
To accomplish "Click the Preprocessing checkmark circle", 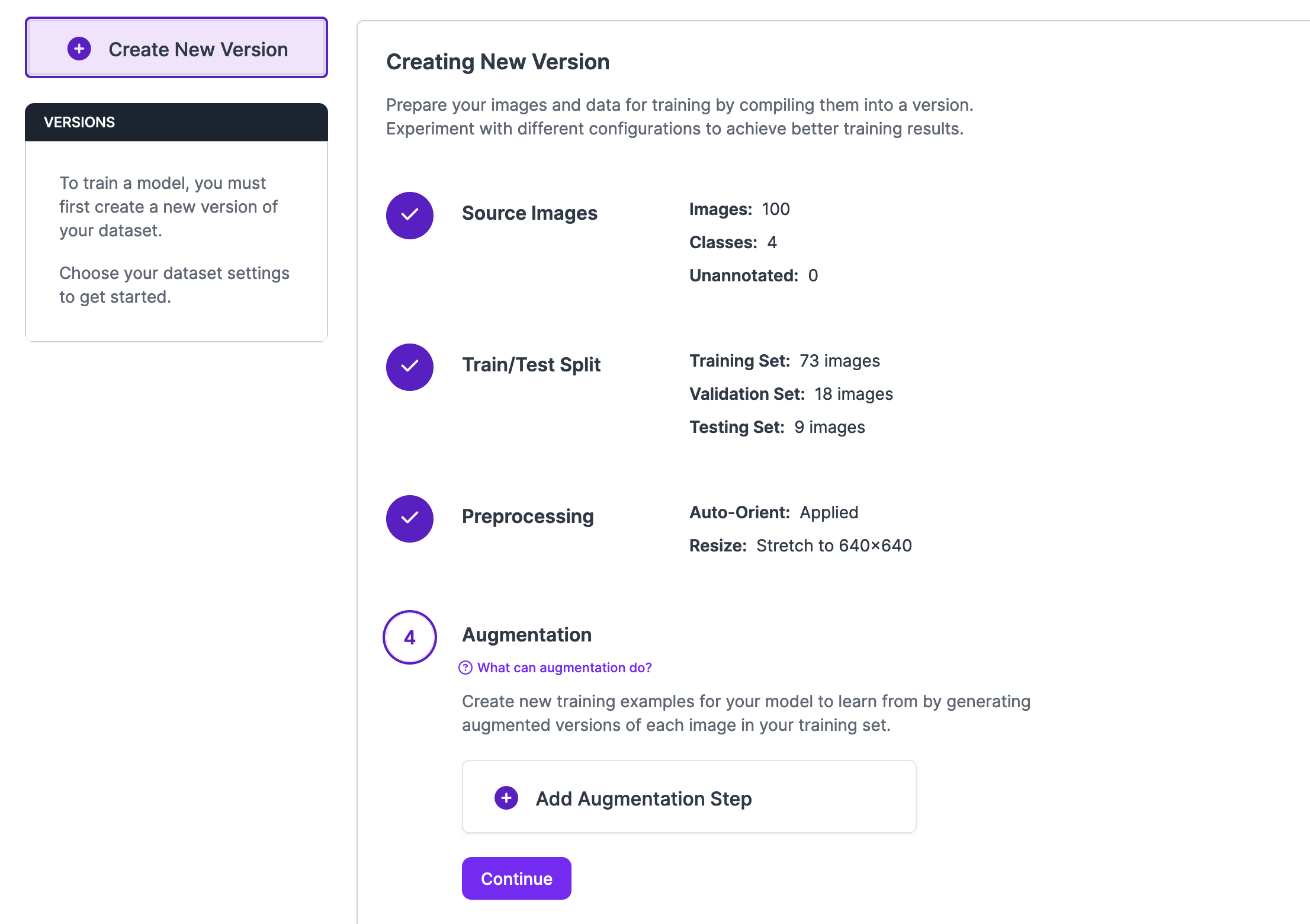I will [x=410, y=519].
